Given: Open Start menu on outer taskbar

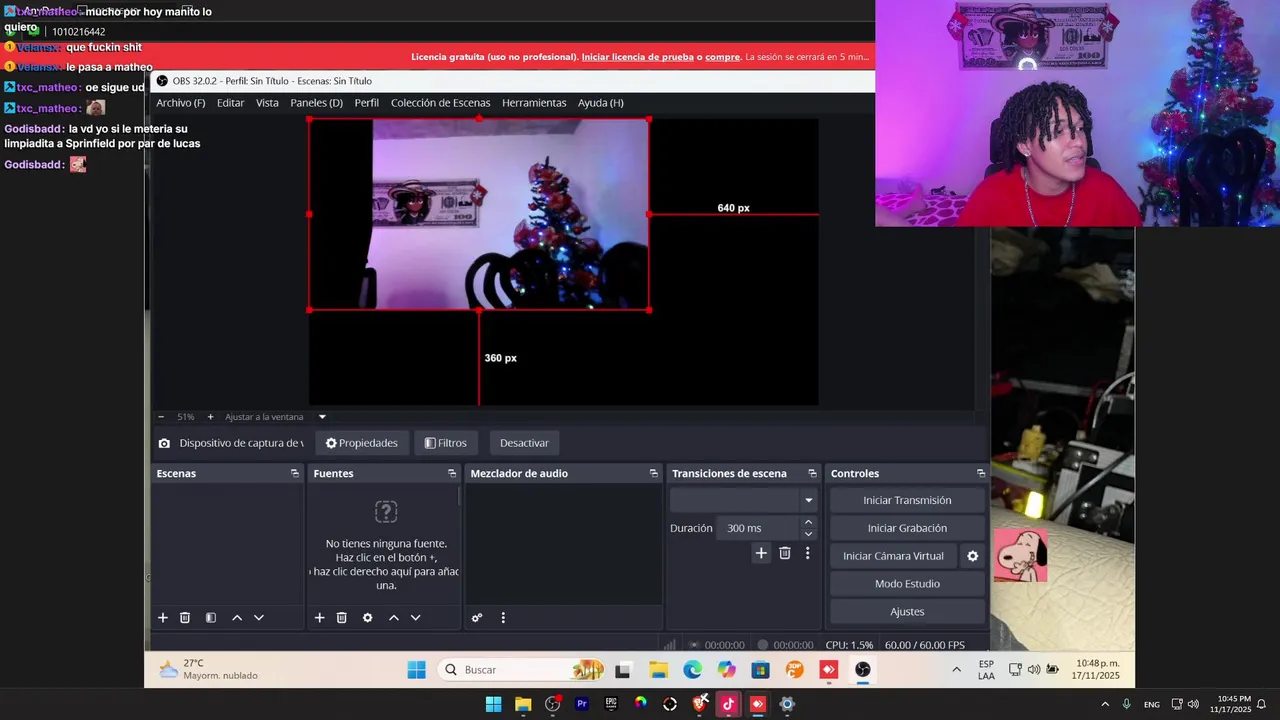Looking at the screenshot, I should (x=493, y=704).
